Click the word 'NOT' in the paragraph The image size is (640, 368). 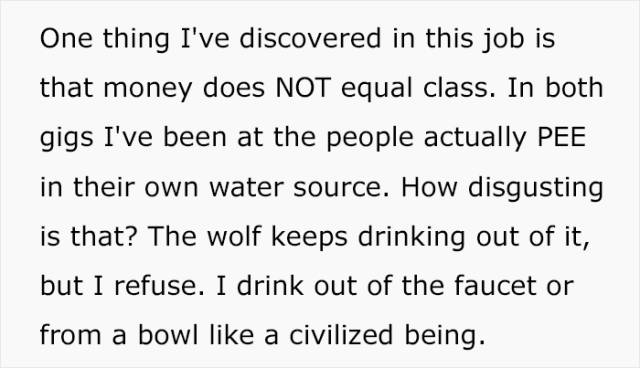302,88
